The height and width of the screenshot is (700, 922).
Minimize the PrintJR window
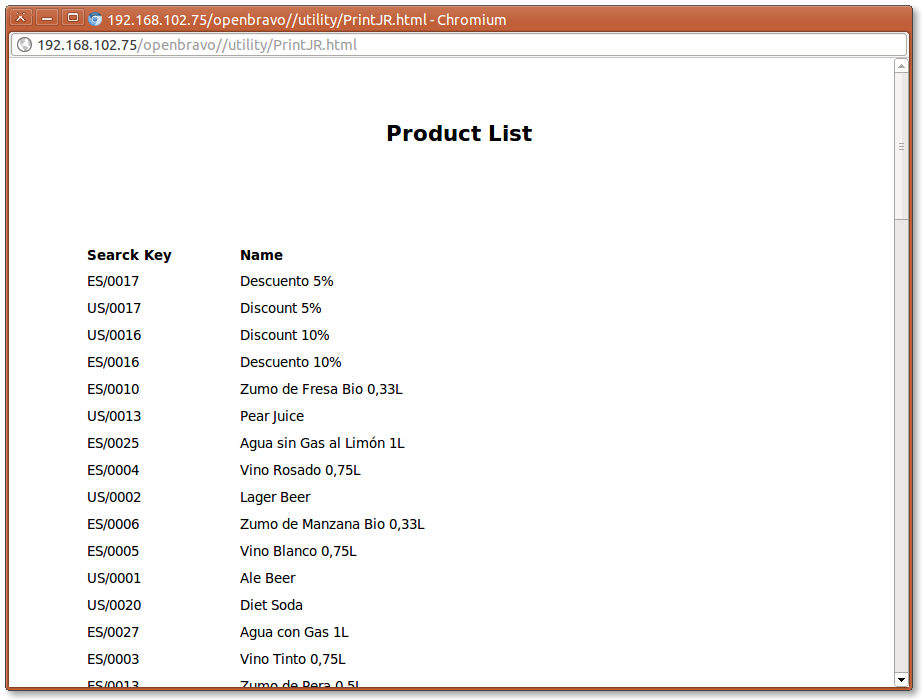(46, 18)
